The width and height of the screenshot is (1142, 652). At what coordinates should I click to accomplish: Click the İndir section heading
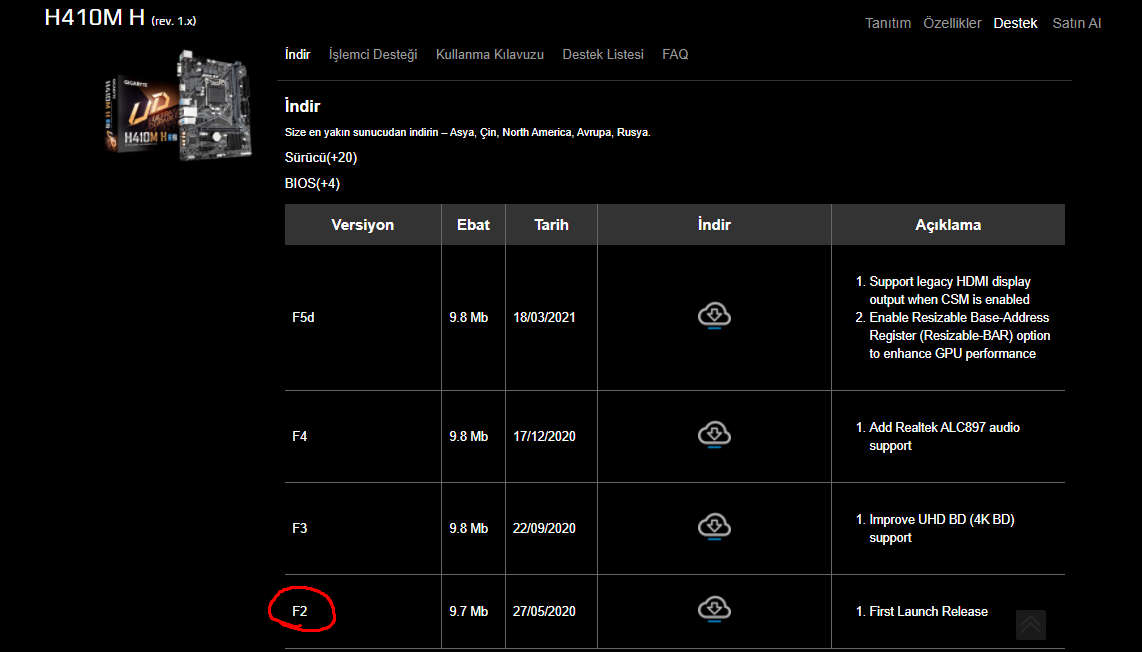(x=302, y=106)
